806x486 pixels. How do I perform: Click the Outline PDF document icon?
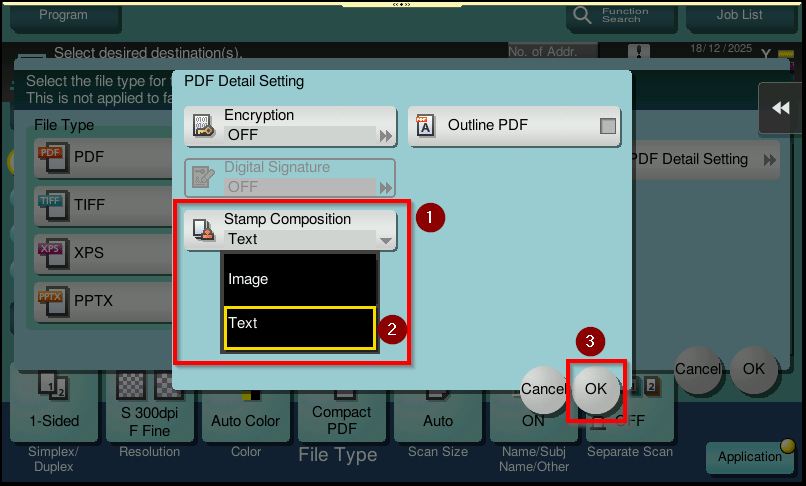[424, 126]
